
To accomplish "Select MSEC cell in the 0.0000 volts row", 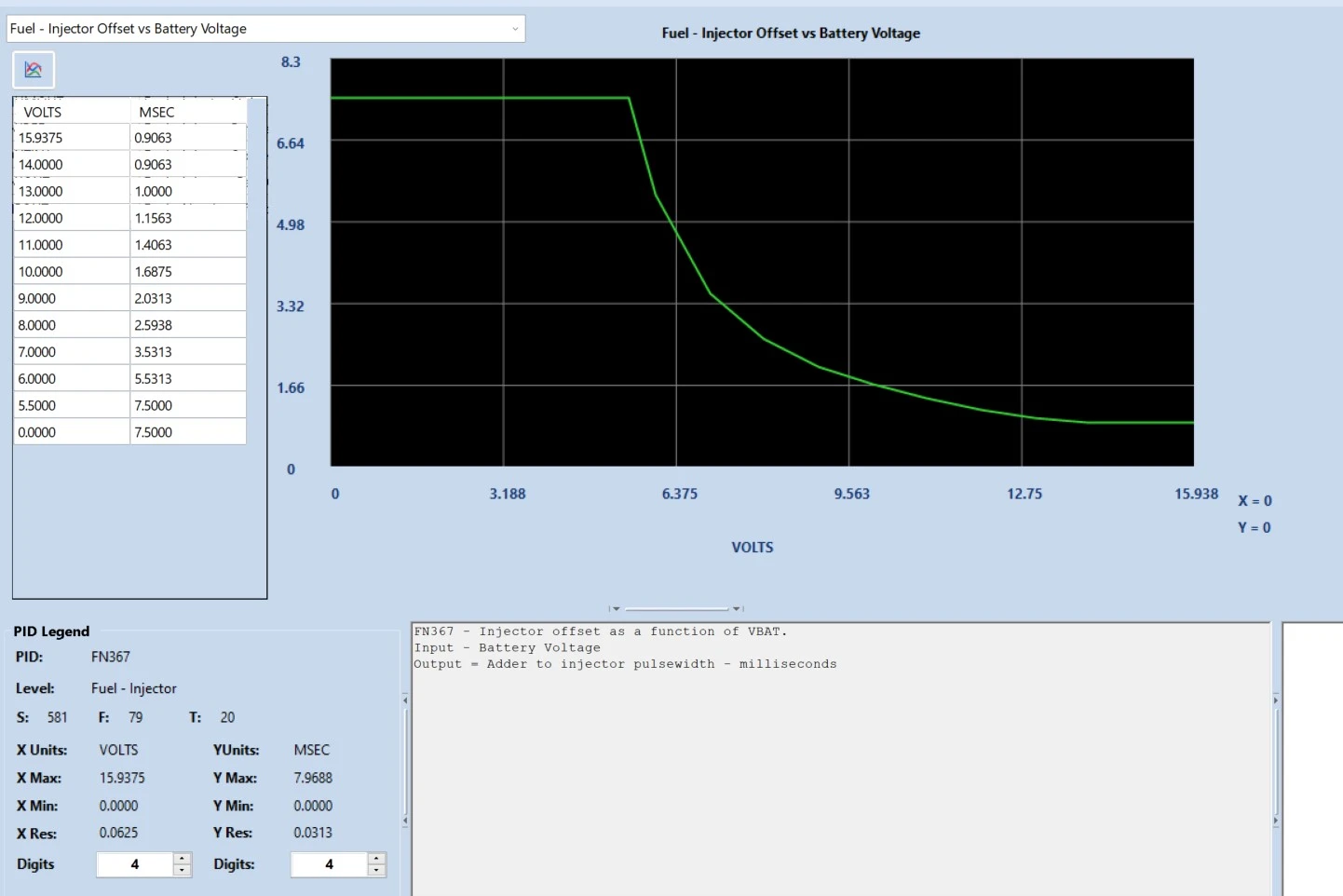I will point(188,432).
